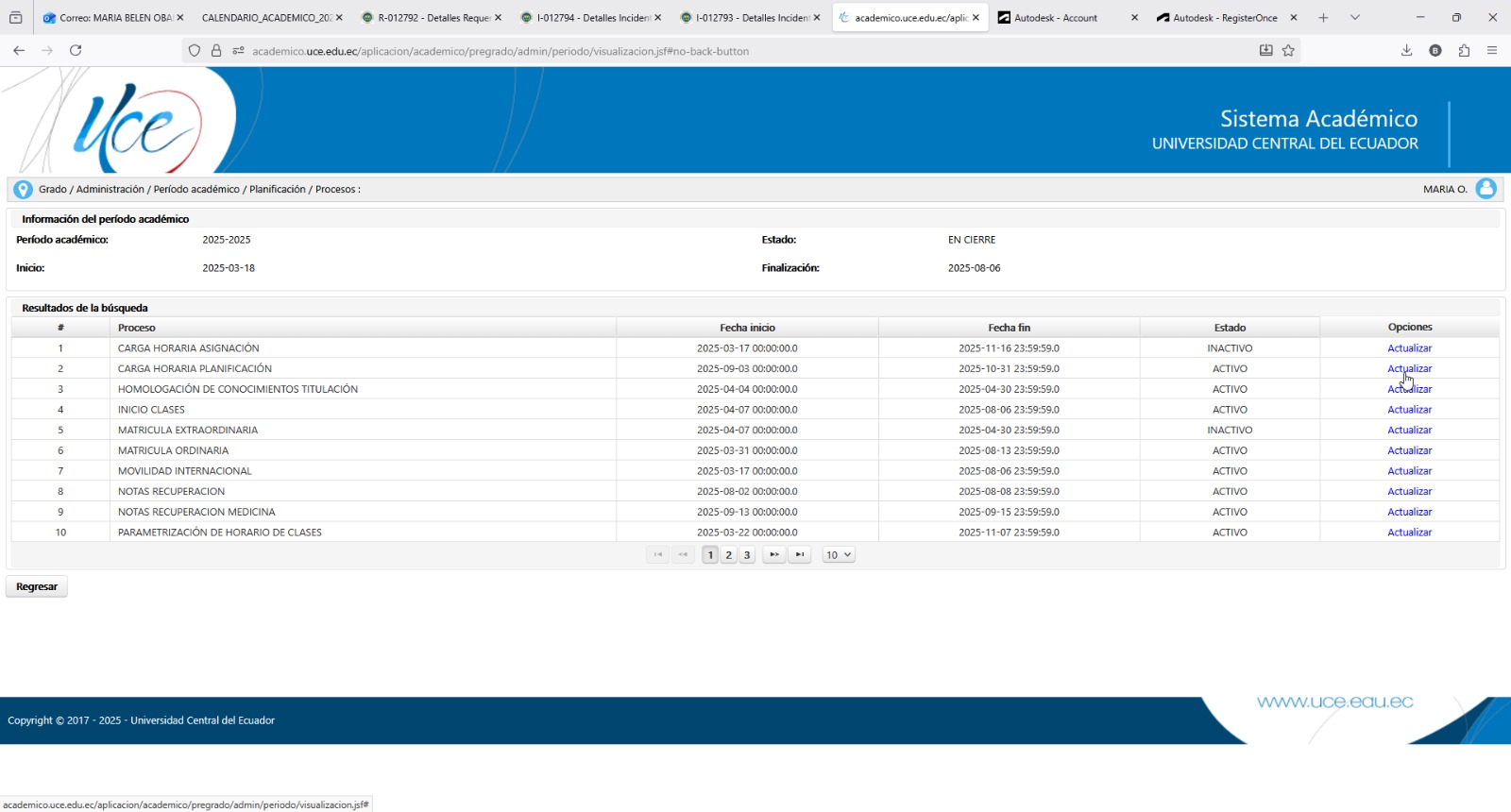Viewport: 1511px width, 812px height.
Task: Open the Firefox hamburger application menu
Action: point(1492,50)
